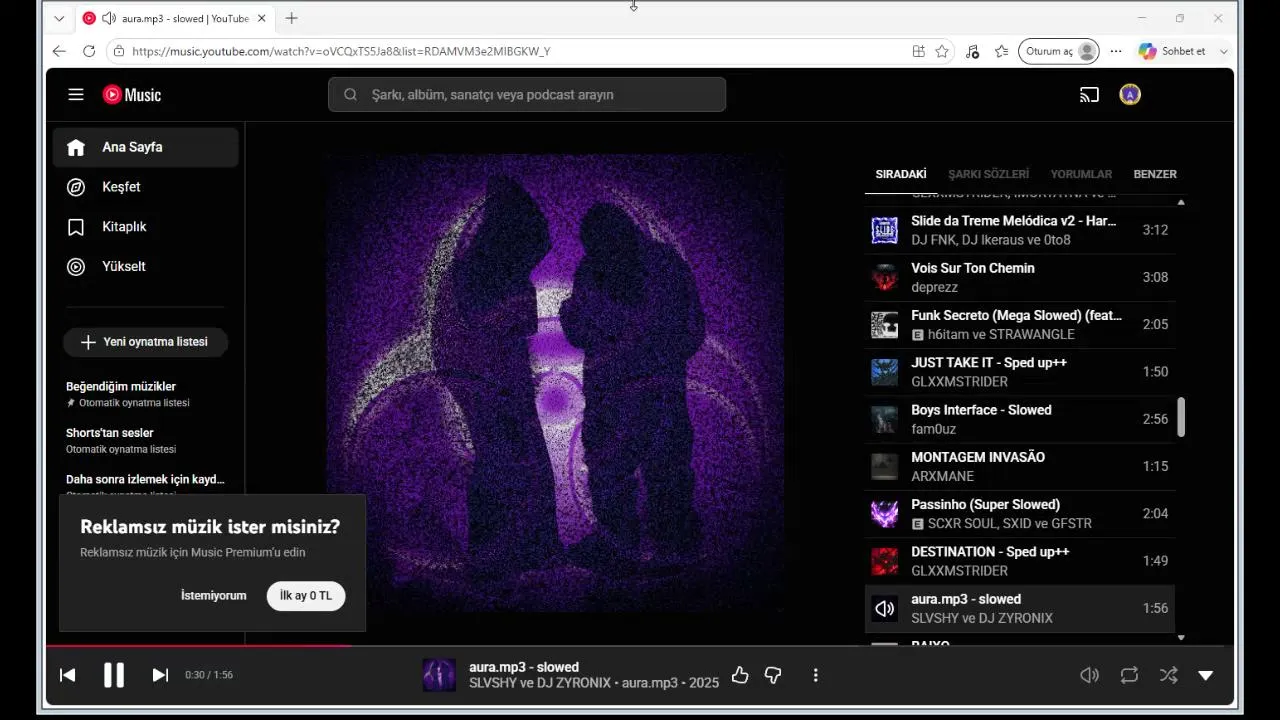Open the browser Oturum aç sign-in button
Screen dimensions: 1280x720
(1059, 51)
